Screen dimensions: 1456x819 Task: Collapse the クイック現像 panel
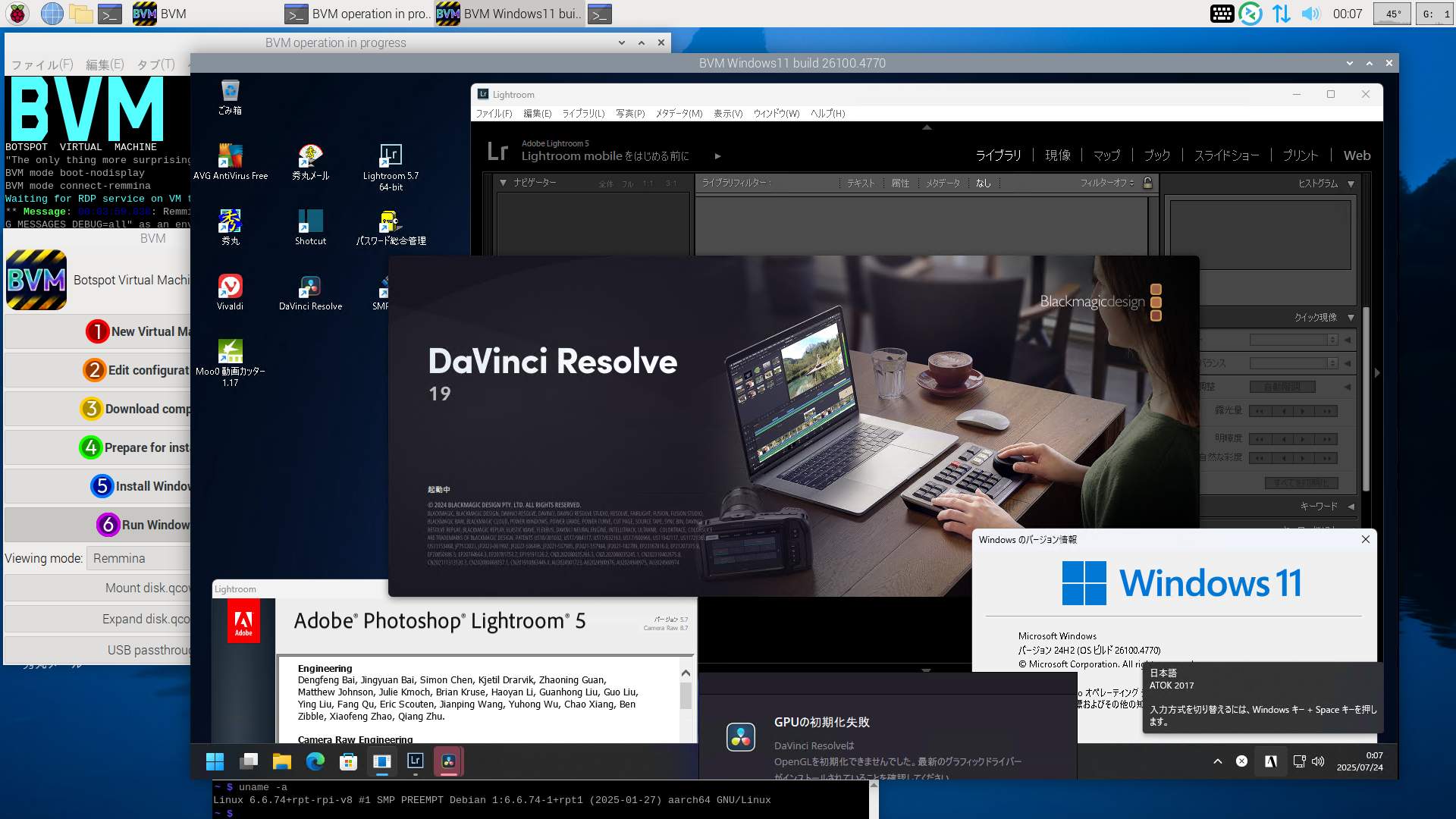[x=1351, y=318]
